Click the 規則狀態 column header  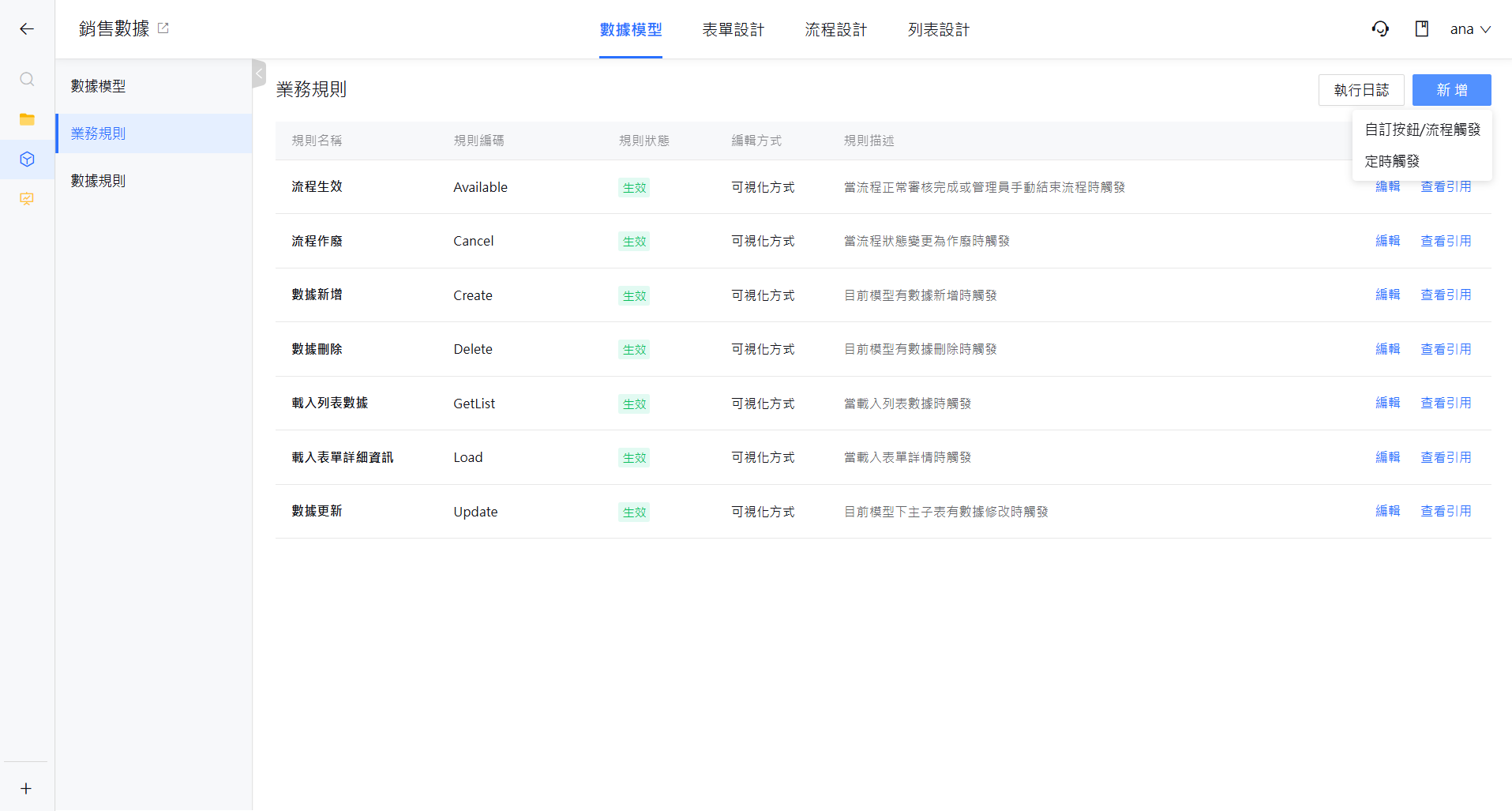point(643,141)
